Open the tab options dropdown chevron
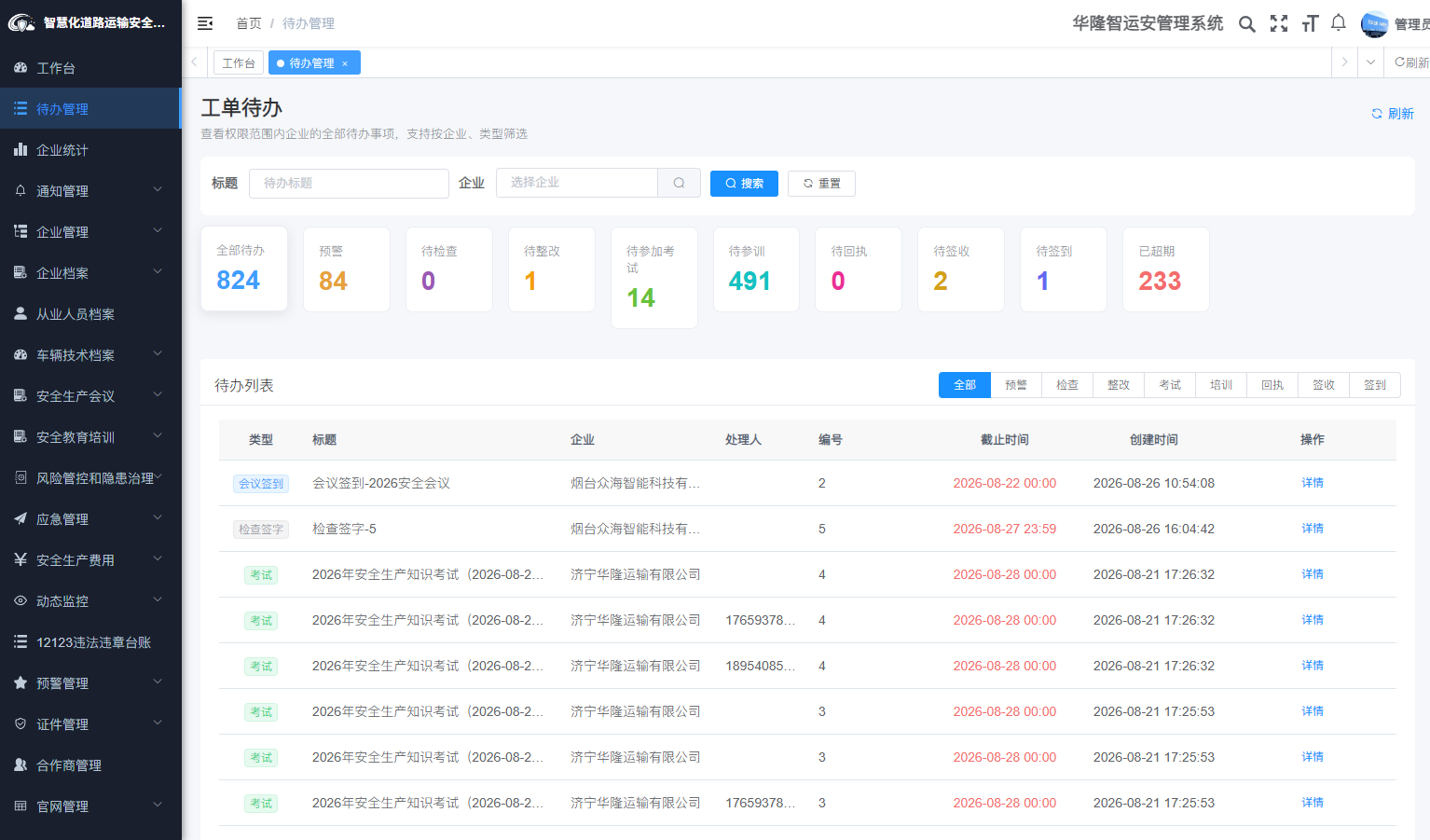The image size is (1430, 840). pos(1370,62)
